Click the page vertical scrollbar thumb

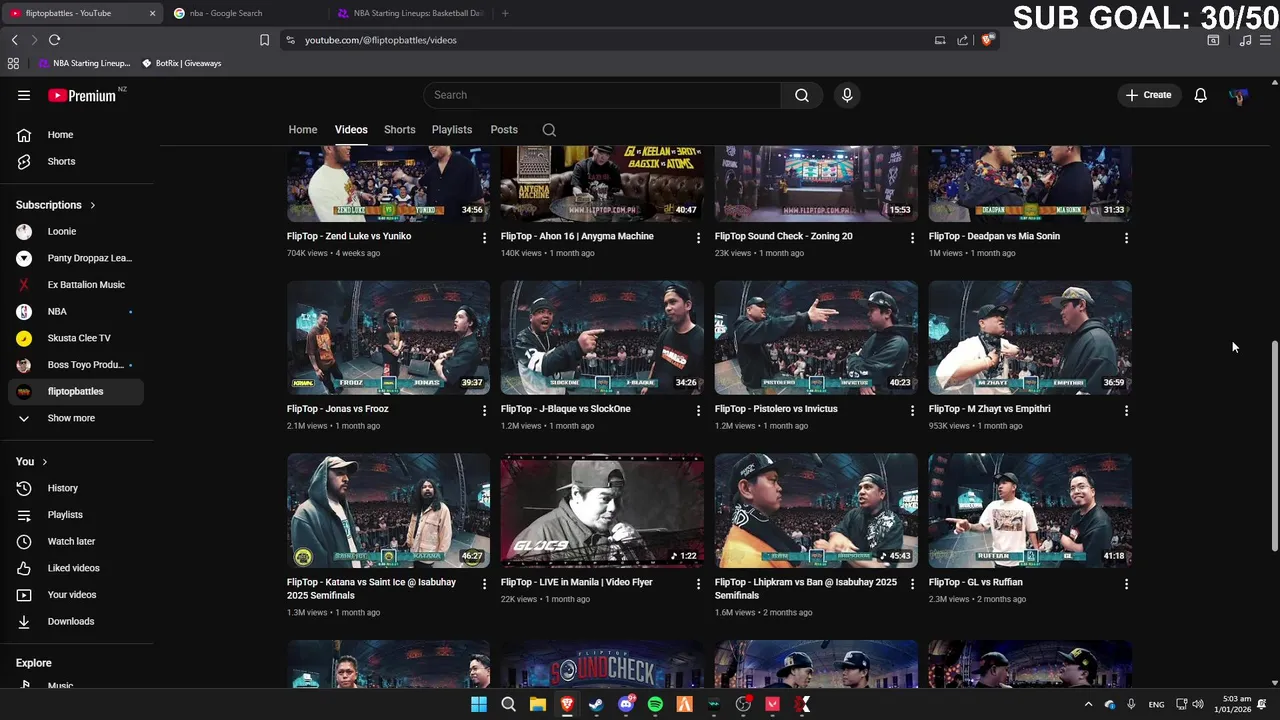click(1274, 445)
